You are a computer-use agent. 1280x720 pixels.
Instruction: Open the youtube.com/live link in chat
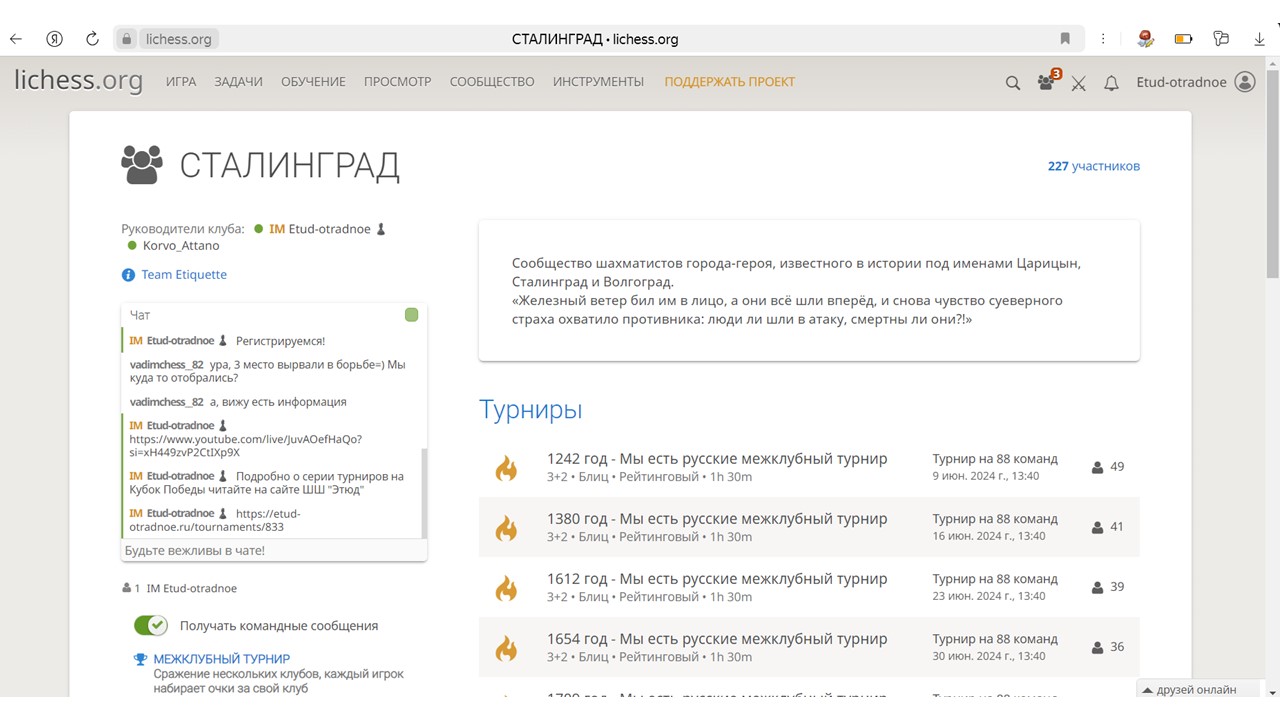click(246, 445)
